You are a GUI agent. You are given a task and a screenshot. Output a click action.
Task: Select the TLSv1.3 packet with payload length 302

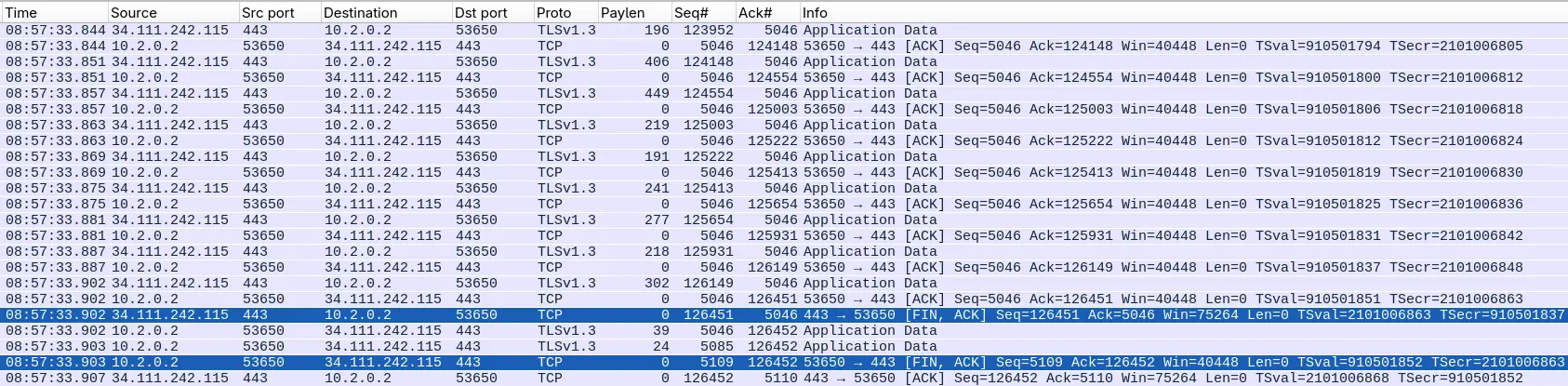784,283
